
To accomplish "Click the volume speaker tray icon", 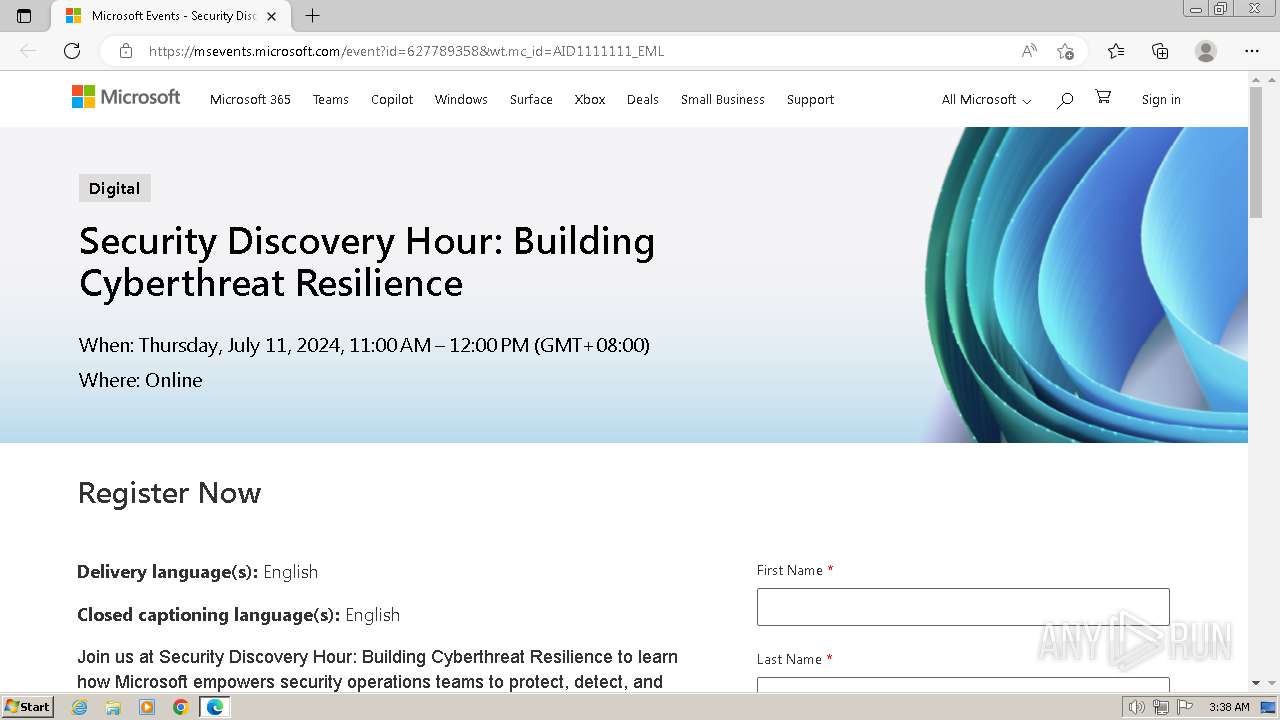I will (x=1136, y=707).
